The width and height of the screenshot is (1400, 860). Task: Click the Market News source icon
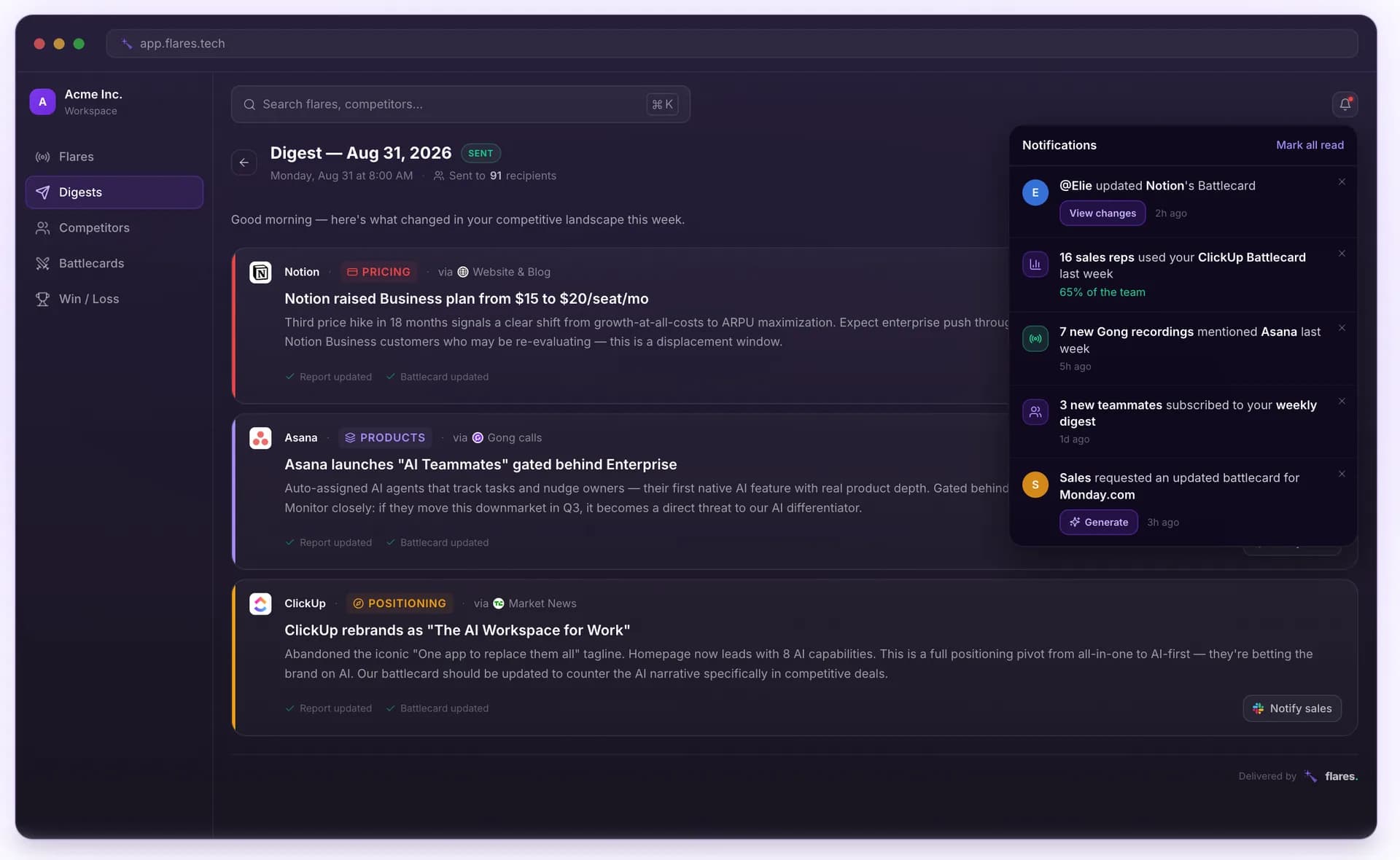pos(499,603)
